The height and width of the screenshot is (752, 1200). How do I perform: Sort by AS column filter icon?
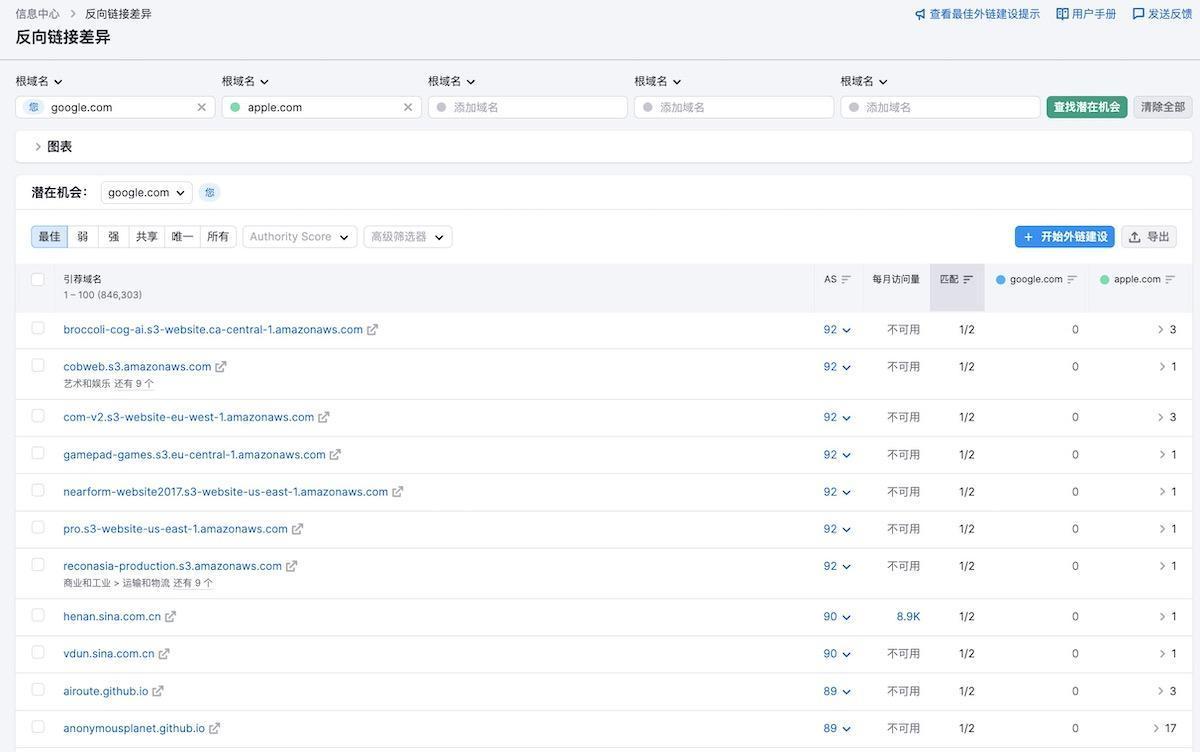(846, 280)
